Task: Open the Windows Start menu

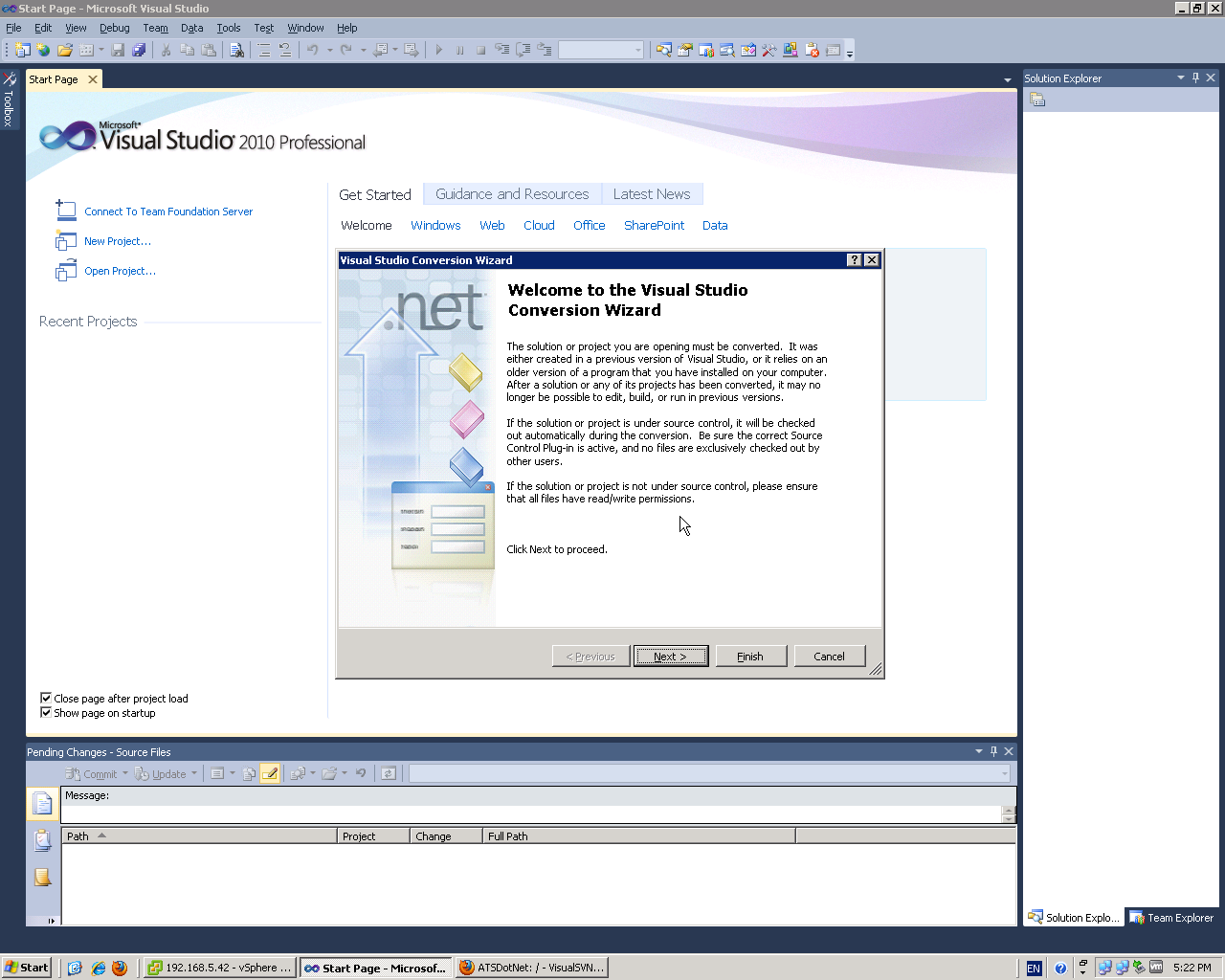Action: (26, 968)
